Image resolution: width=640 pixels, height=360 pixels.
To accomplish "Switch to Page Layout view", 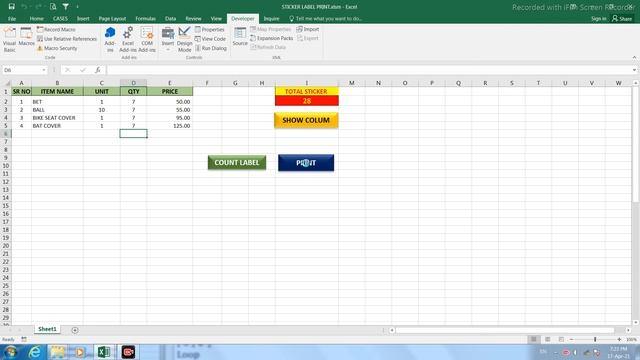I will (x=547, y=339).
